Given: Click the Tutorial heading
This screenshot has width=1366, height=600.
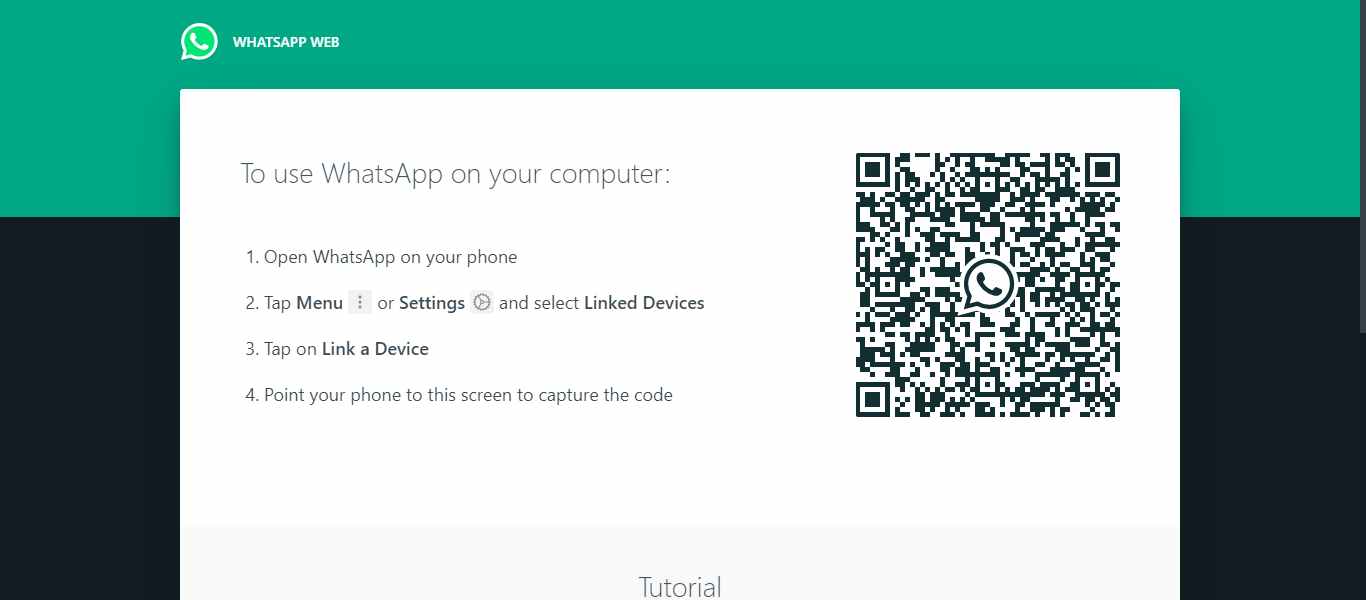Looking at the screenshot, I should 680,587.
